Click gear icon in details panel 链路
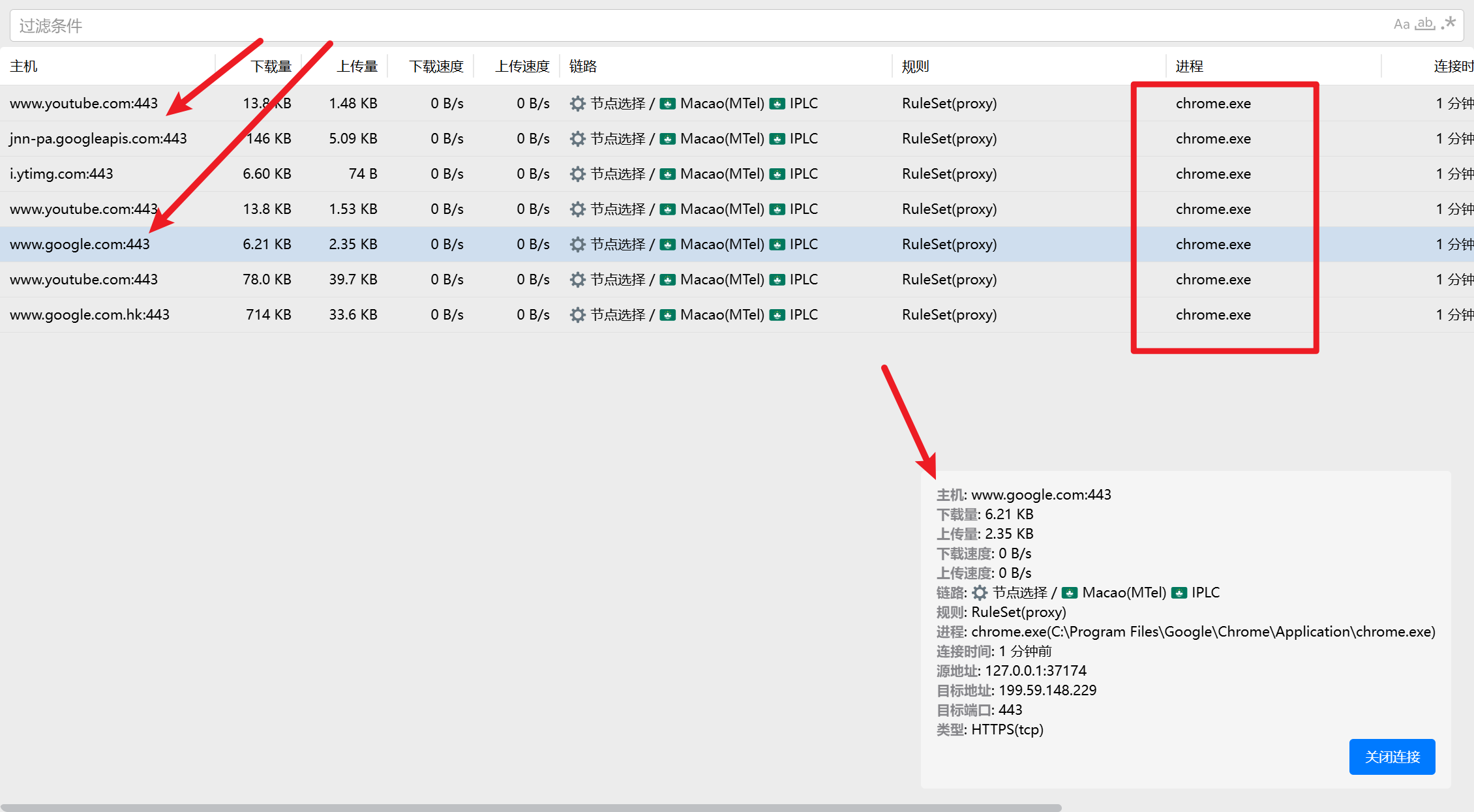This screenshot has height=812, width=1474. coord(980,592)
